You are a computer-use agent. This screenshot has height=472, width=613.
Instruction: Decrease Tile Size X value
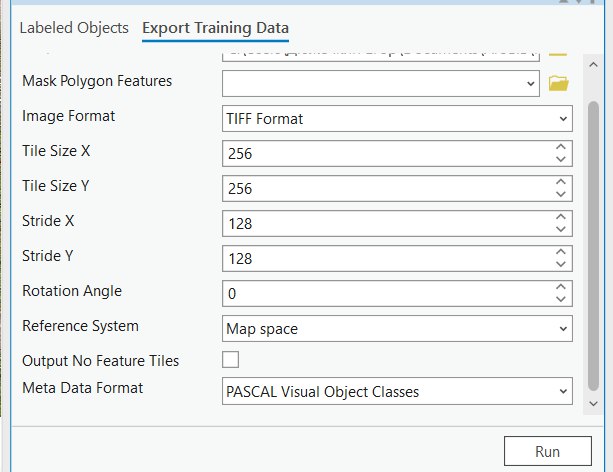click(560, 159)
